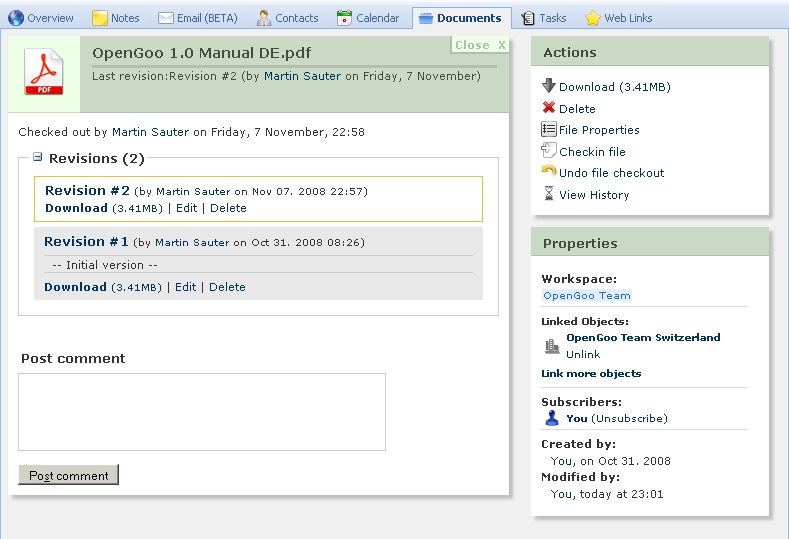Go to the Web Links tab
Viewport: 789px width, 539px height.
pos(618,18)
